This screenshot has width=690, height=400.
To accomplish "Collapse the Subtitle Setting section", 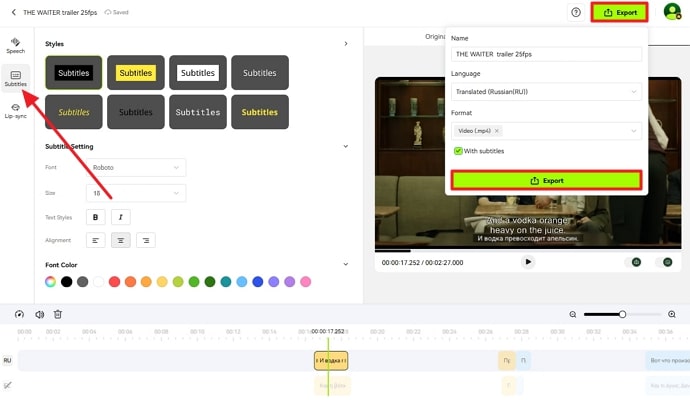I will point(346,146).
